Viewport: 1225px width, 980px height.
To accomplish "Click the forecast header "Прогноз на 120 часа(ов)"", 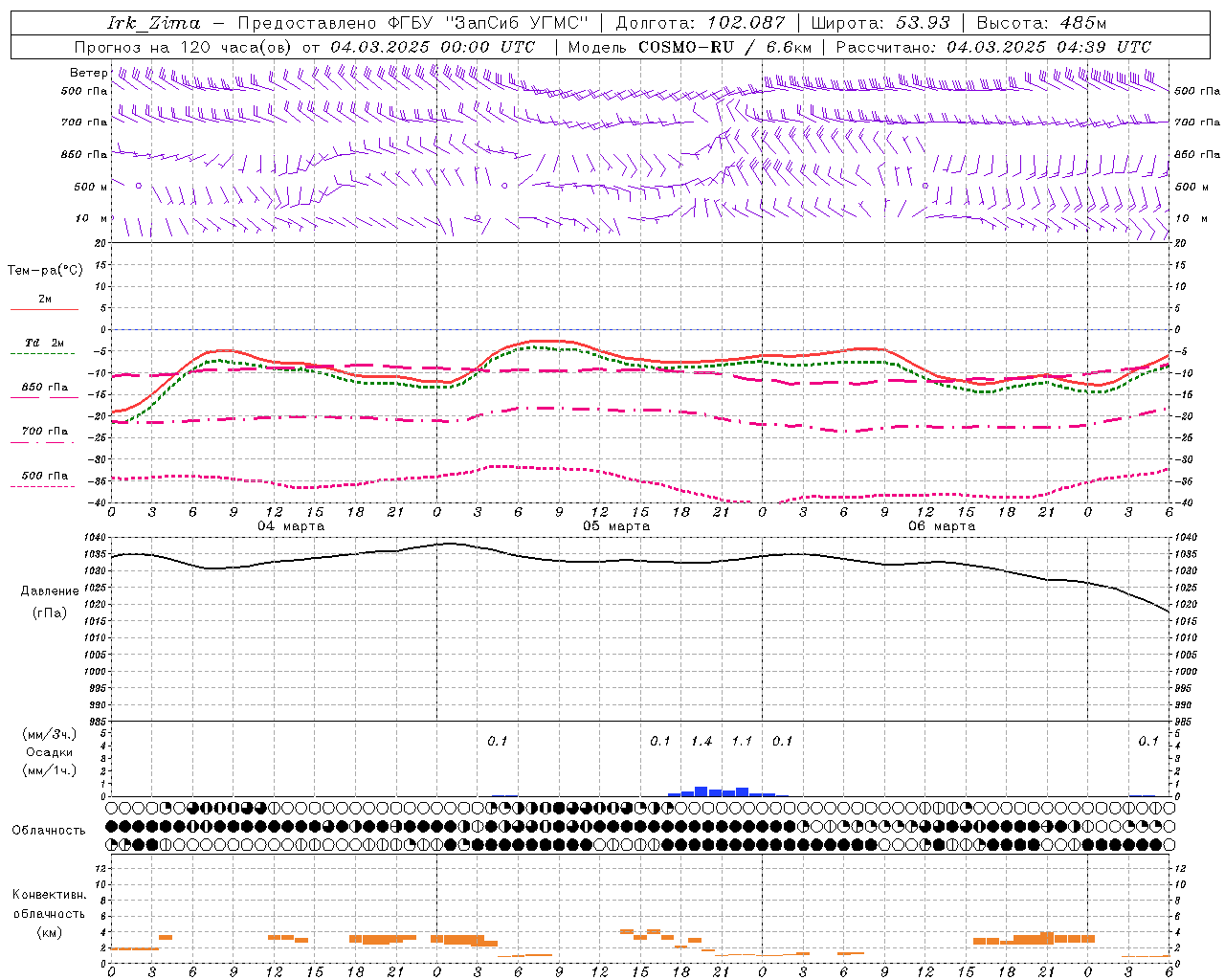I will pos(184,47).
